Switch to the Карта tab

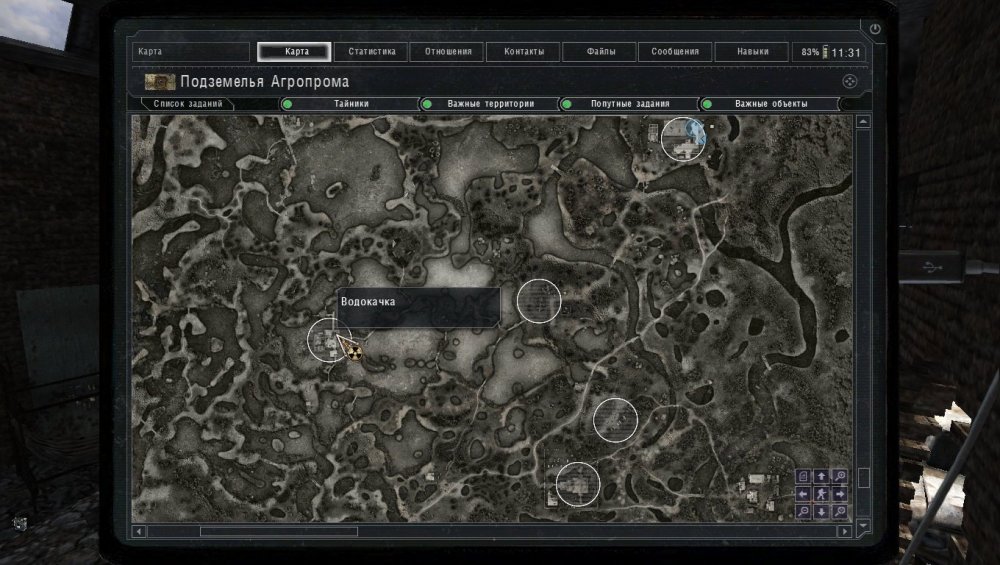pyautogui.click(x=294, y=52)
